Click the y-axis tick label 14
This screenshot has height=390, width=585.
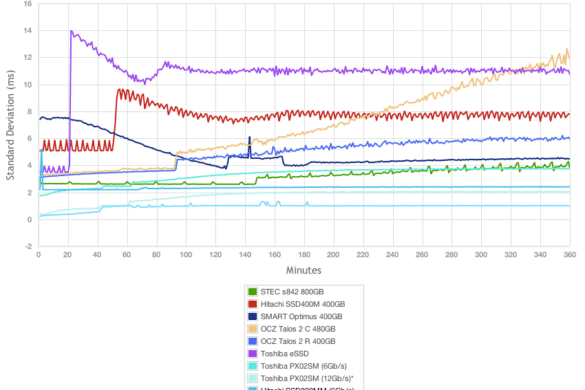pyautogui.click(x=28, y=31)
